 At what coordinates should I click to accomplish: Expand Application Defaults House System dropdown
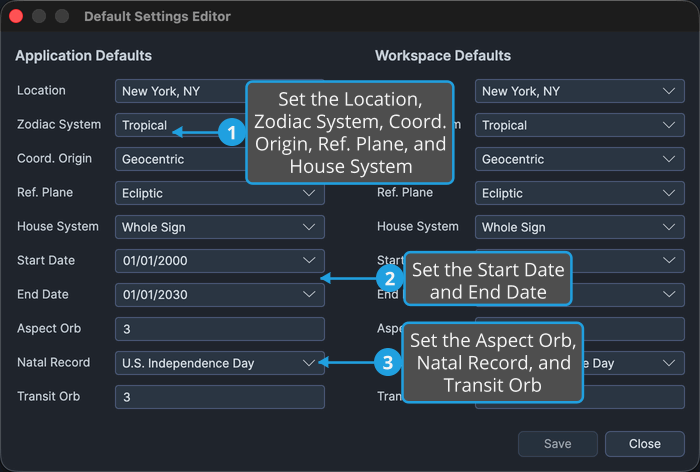[220, 227]
